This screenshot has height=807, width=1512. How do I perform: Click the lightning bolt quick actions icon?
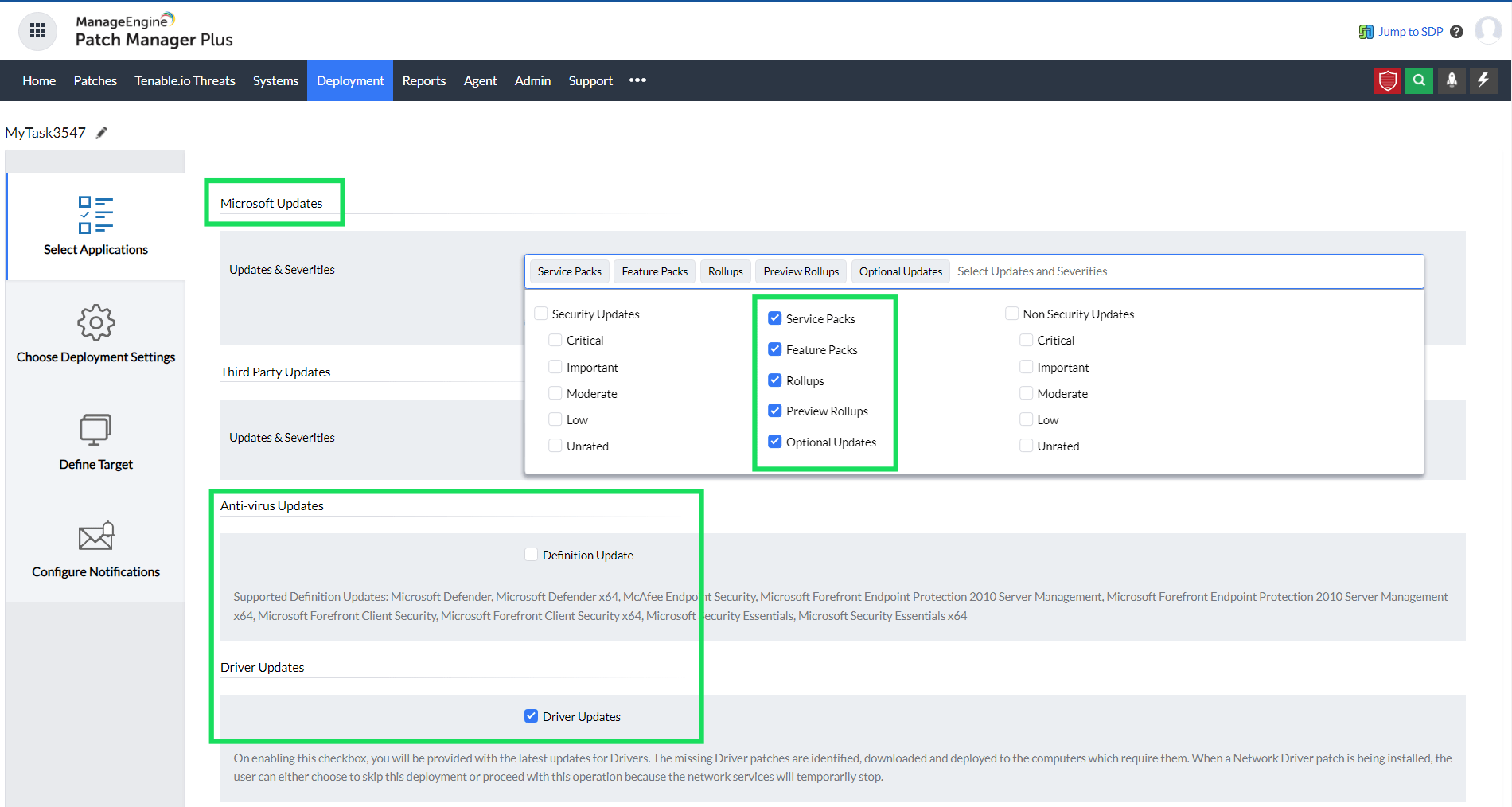1483,80
